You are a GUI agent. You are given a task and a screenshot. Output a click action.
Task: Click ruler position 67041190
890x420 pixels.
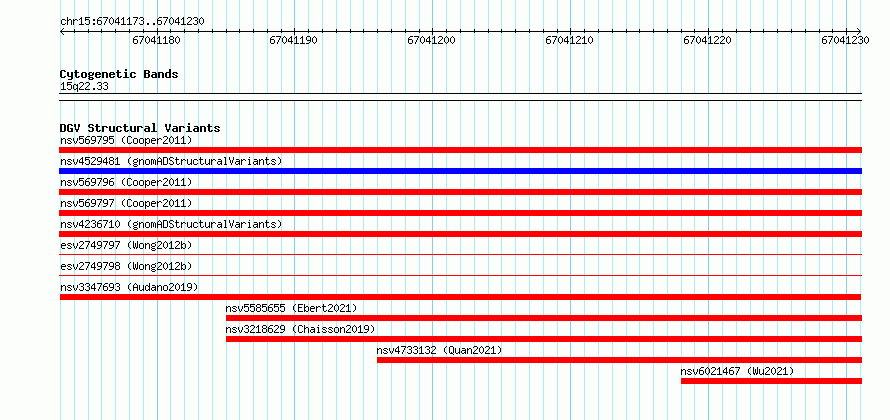click(x=294, y=40)
